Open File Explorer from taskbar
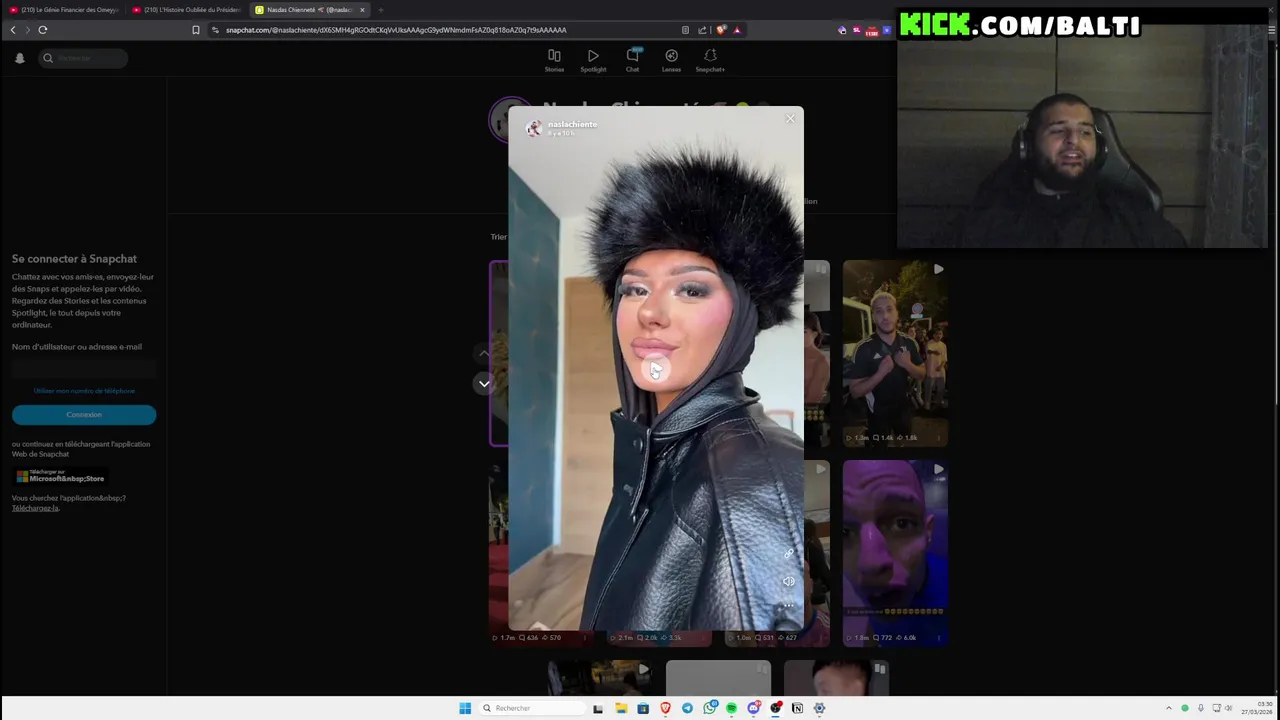Screen dimensions: 1280x720 tap(621, 708)
